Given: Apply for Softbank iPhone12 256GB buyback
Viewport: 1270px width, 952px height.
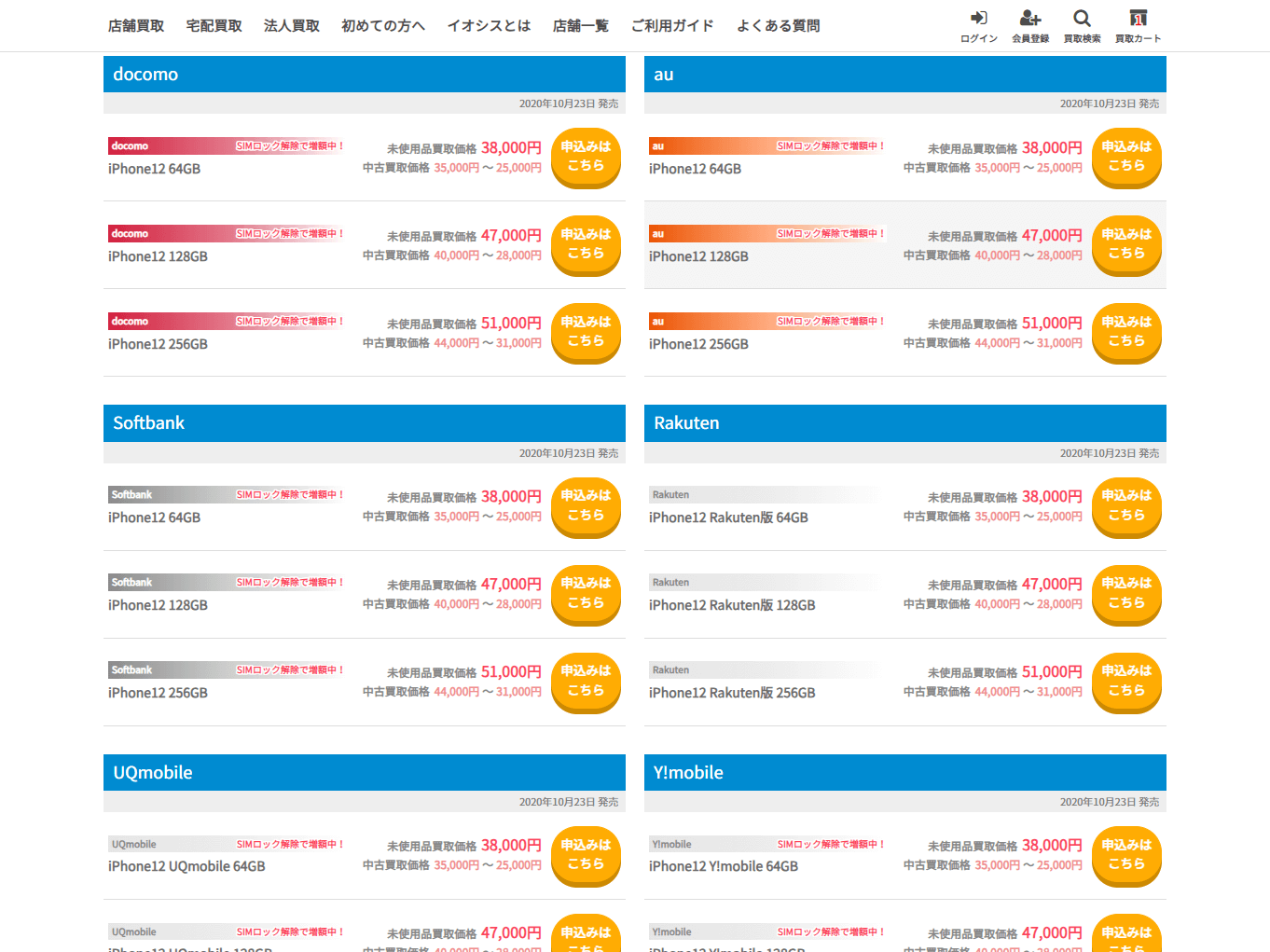Looking at the screenshot, I should tap(586, 681).
